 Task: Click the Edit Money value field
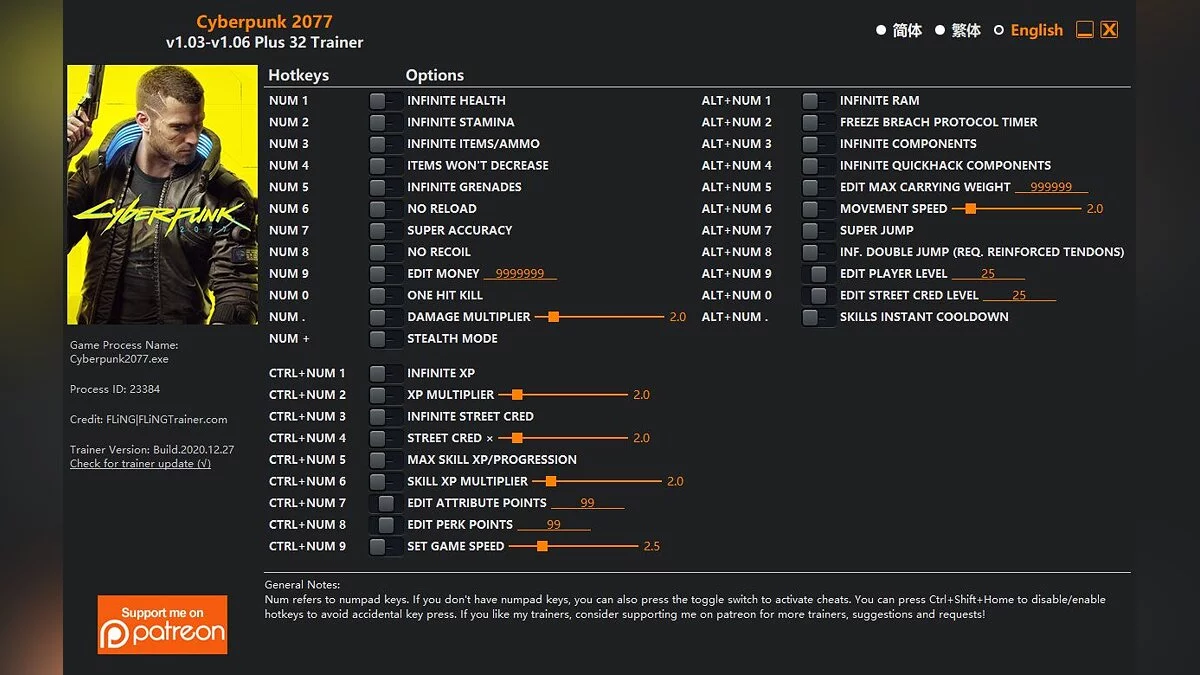[520, 274]
